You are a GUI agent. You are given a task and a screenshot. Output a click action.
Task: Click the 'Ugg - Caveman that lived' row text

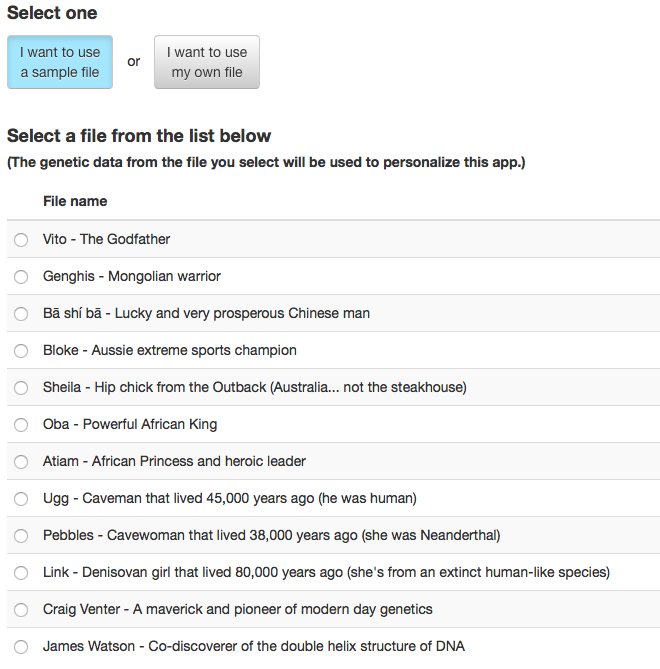click(230, 498)
